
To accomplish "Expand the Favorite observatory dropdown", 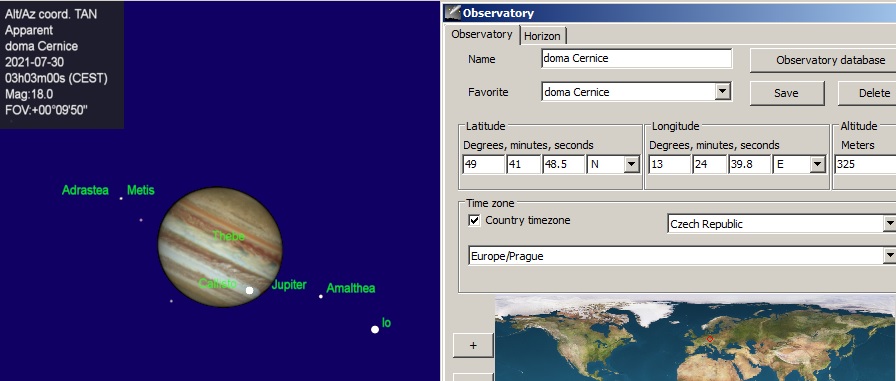I will tap(722, 91).
